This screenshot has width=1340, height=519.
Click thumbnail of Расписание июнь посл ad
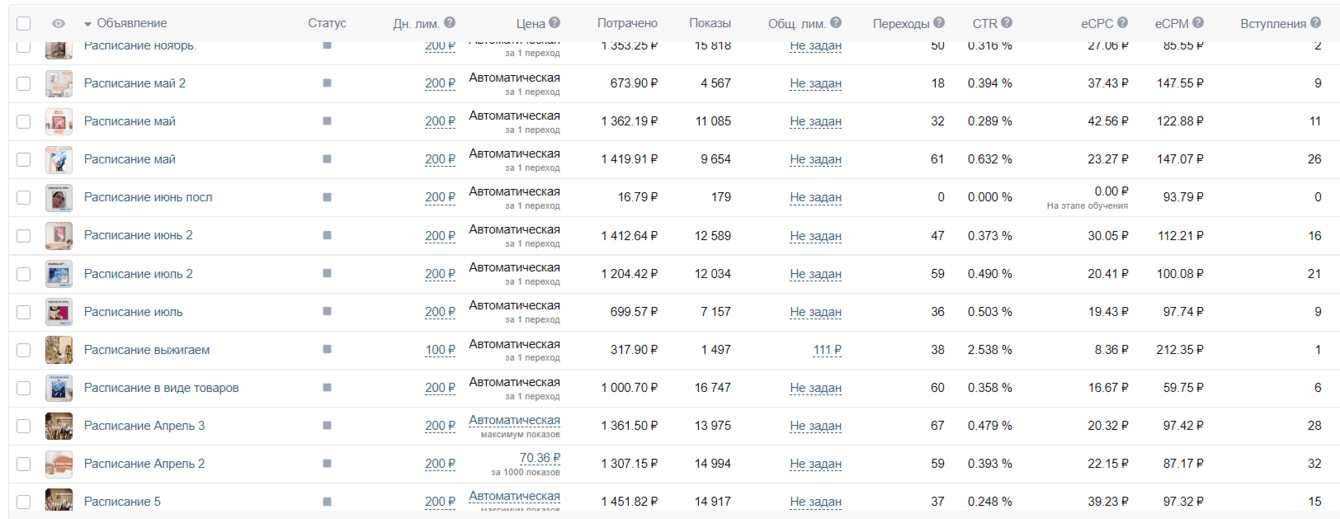click(59, 198)
